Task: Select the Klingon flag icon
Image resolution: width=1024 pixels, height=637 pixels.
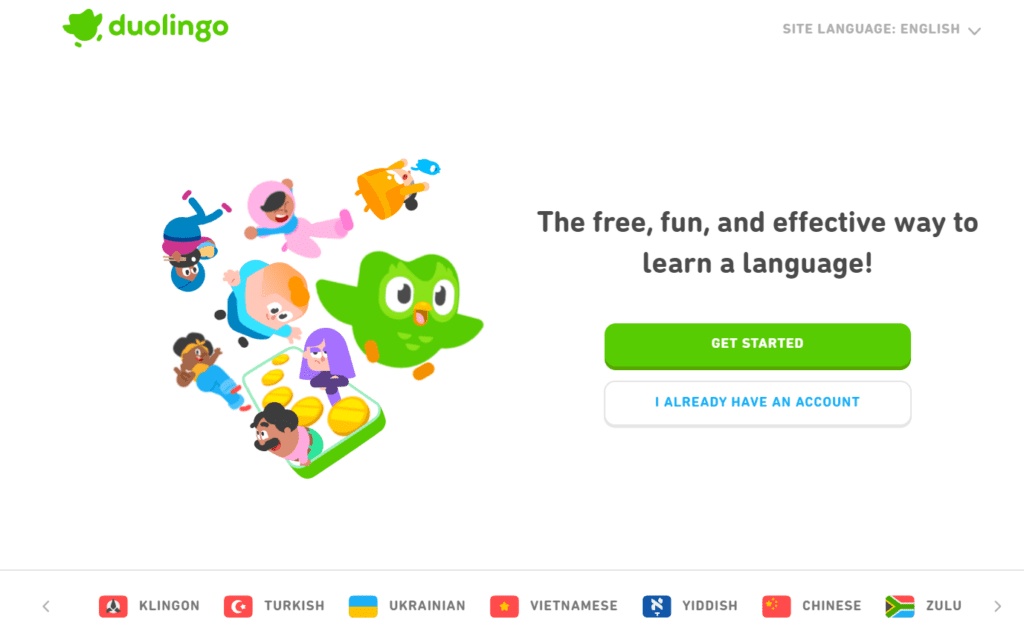Action: pos(113,606)
